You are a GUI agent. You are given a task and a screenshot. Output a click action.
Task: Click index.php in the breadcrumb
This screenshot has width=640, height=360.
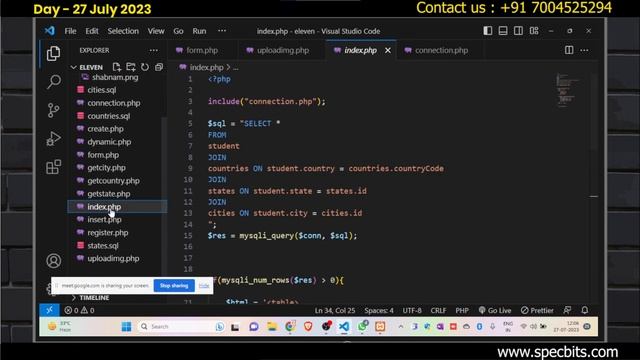click(206, 67)
